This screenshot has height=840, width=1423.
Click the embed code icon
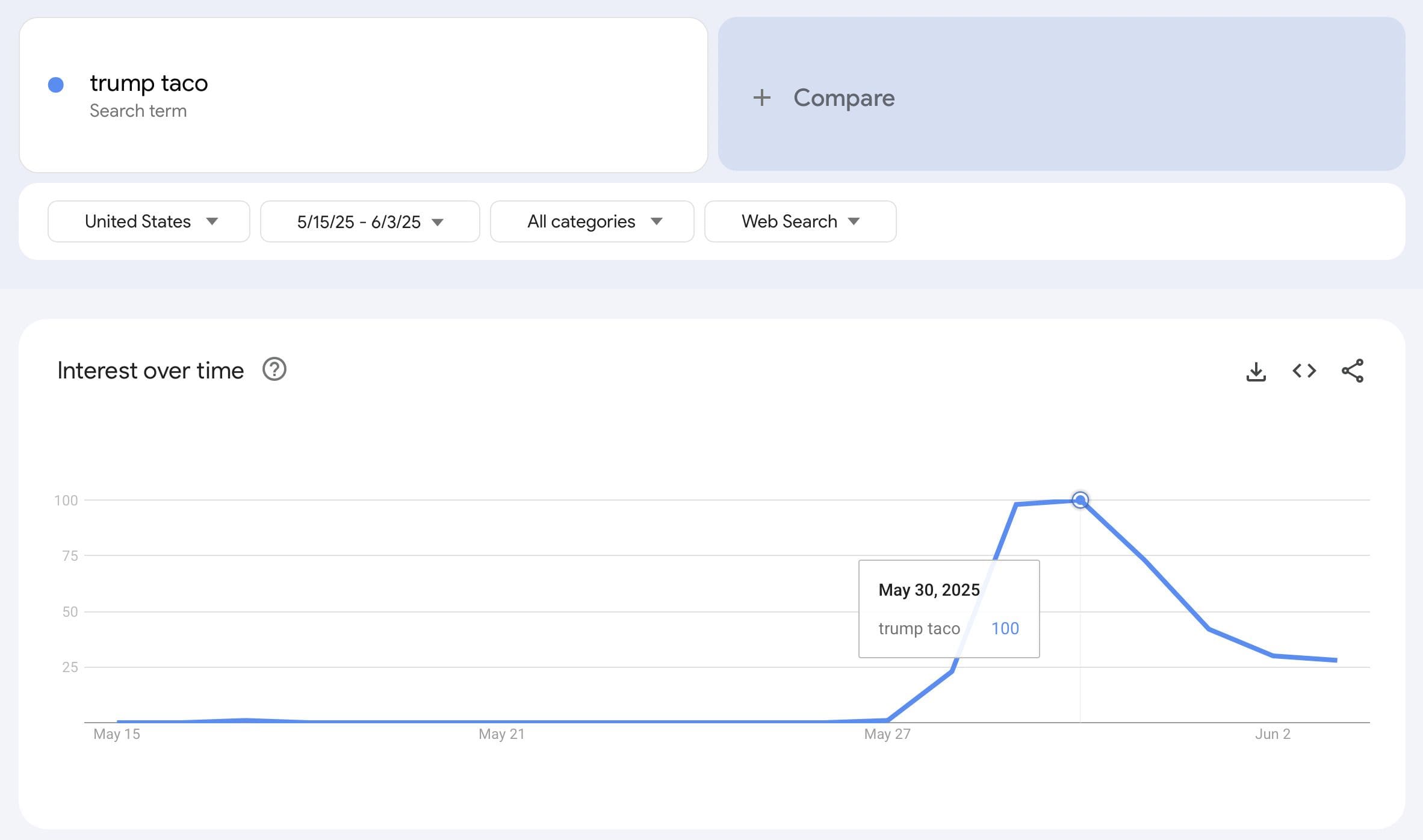click(x=1304, y=371)
